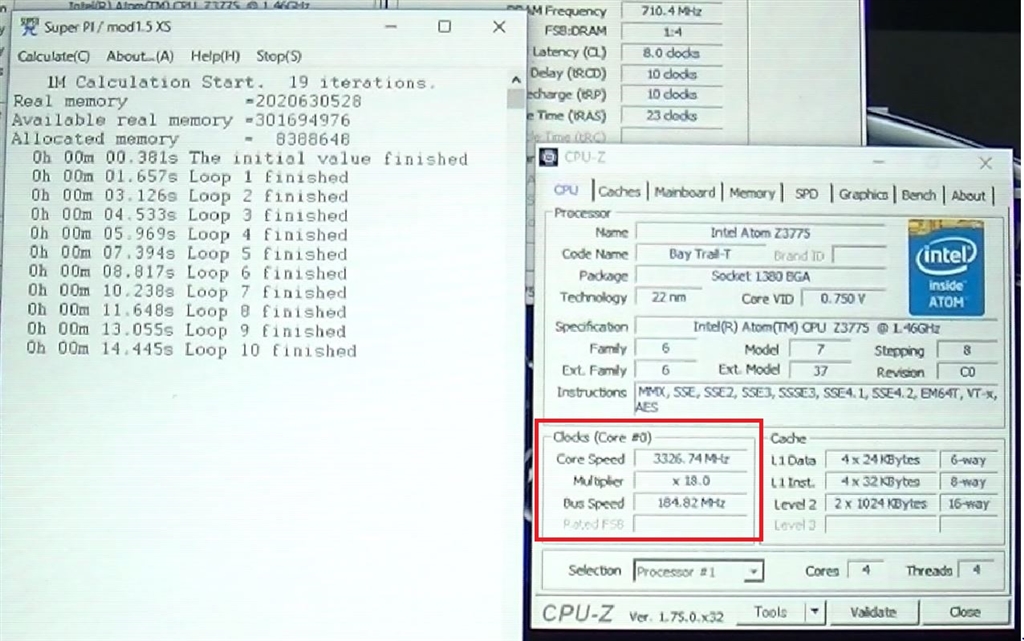The height and width of the screenshot is (641, 1024).
Task: Click the Package value Socket 1380 BGA
Action: [760, 276]
